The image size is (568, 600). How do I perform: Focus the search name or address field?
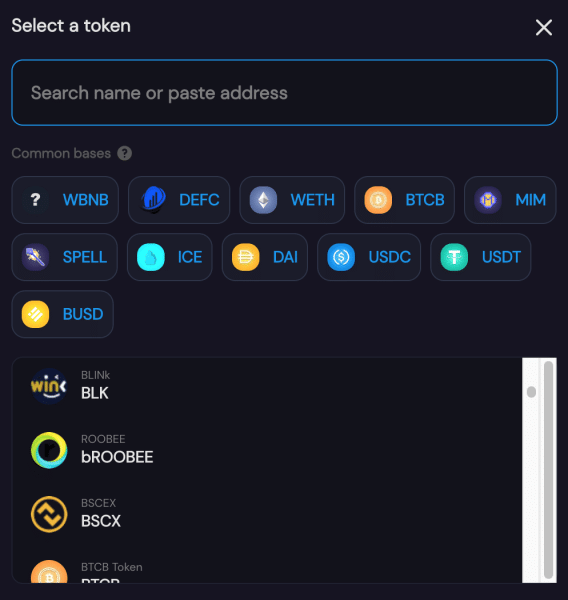pyautogui.click(x=284, y=93)
